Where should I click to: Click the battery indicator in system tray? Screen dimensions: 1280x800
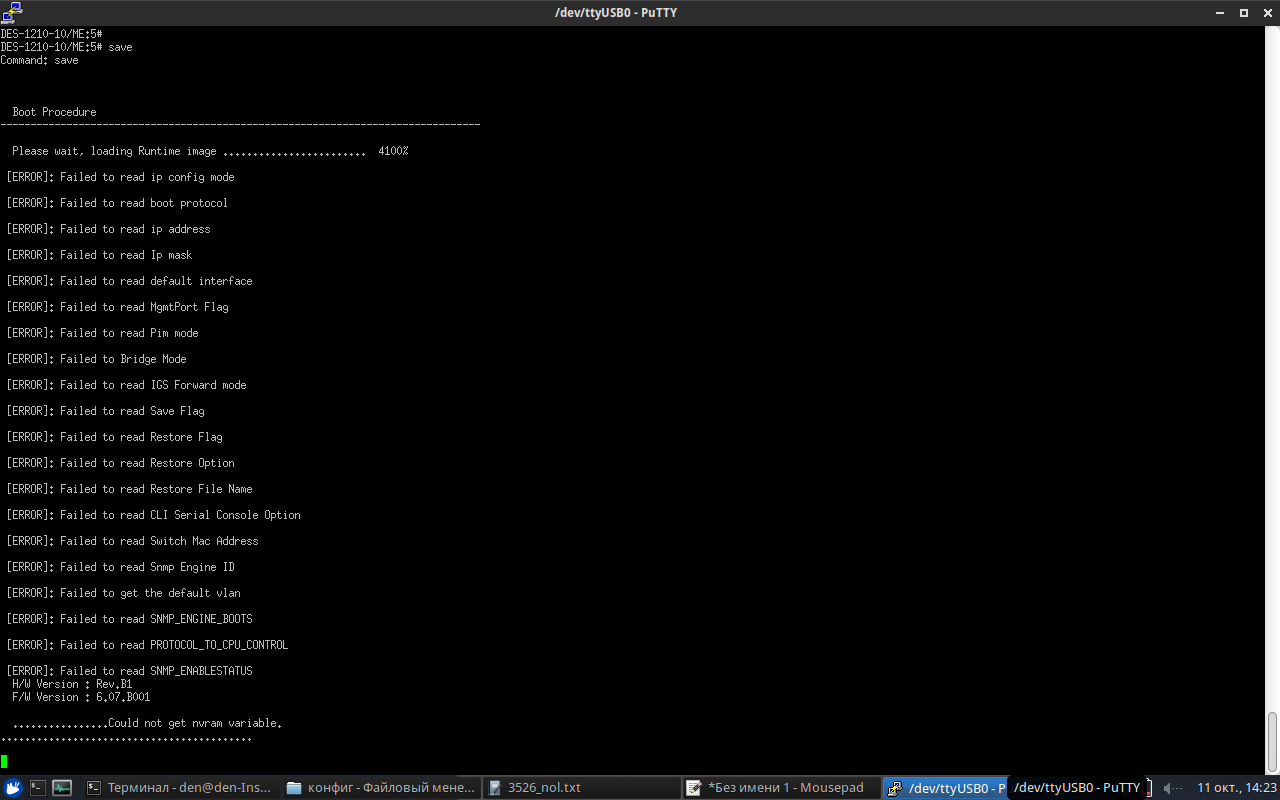(x=1149, y=788)
